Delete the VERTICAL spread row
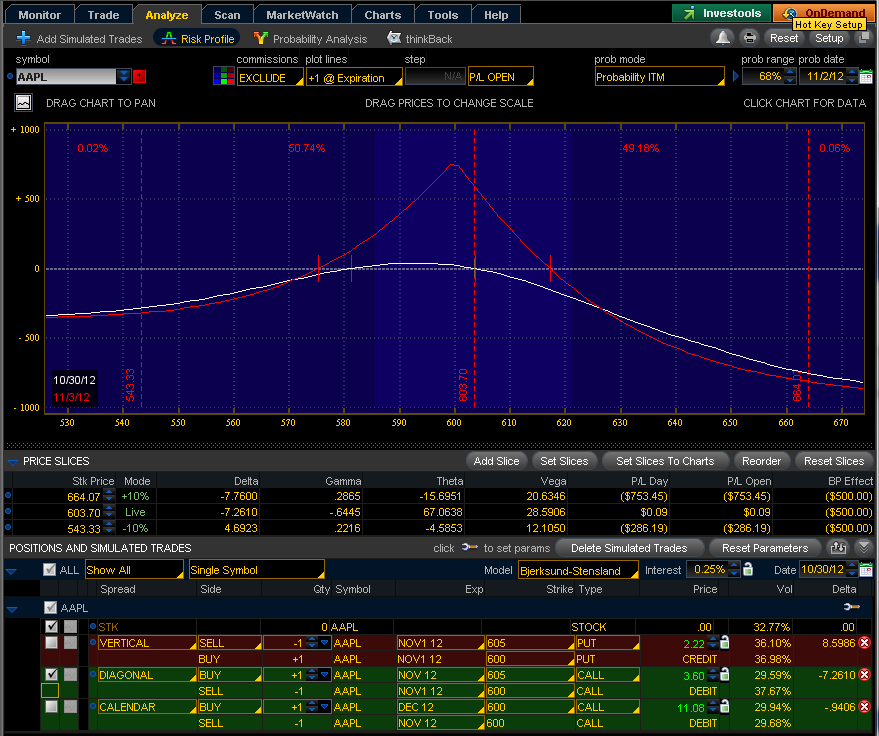The width and height of the screenshot is (879, 736). (864, 643)
